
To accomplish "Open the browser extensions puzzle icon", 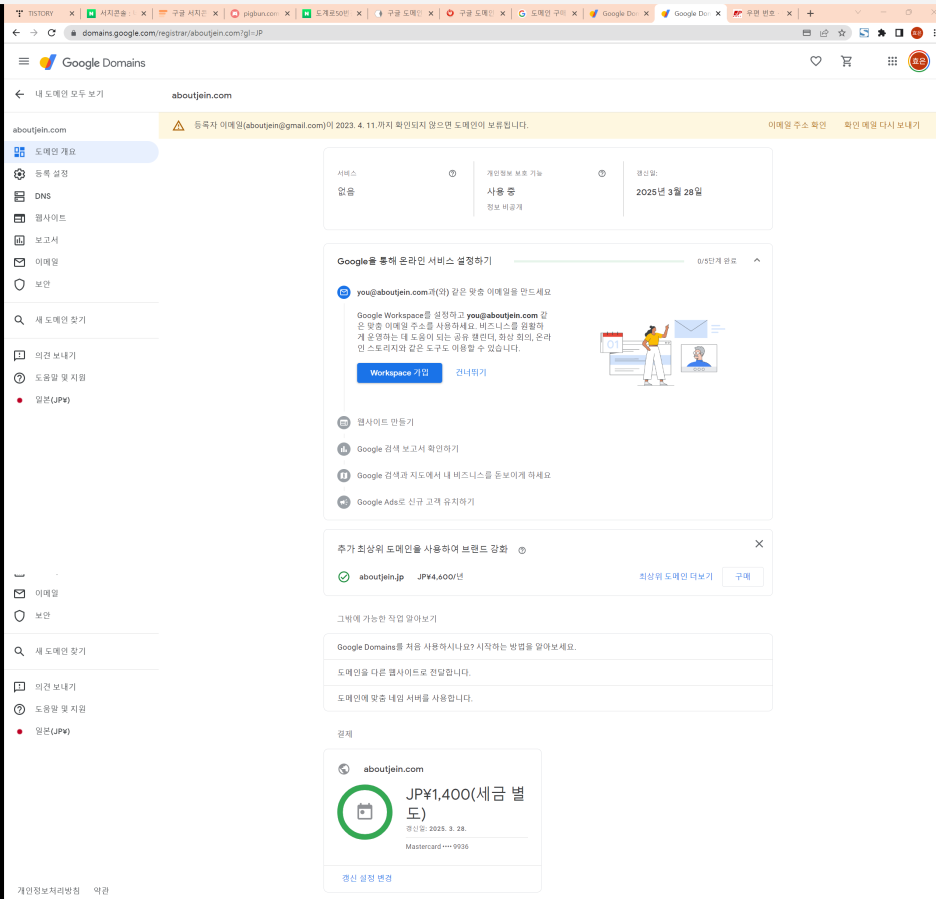I will (882, 33).
